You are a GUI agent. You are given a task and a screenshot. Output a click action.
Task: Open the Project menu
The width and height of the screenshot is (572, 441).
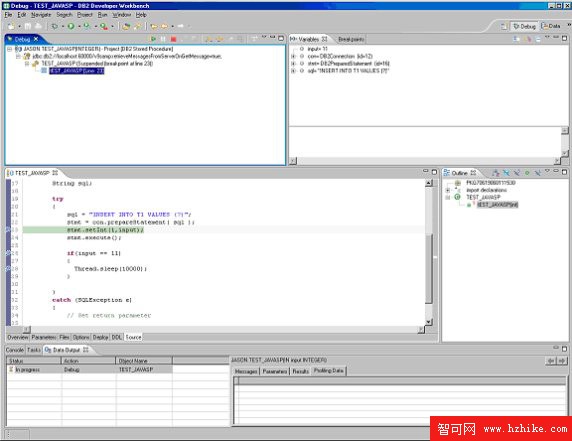(x=85, y=15)
